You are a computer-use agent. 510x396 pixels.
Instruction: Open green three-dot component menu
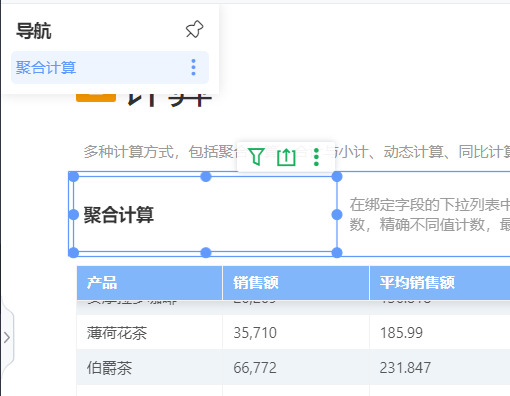316,157
